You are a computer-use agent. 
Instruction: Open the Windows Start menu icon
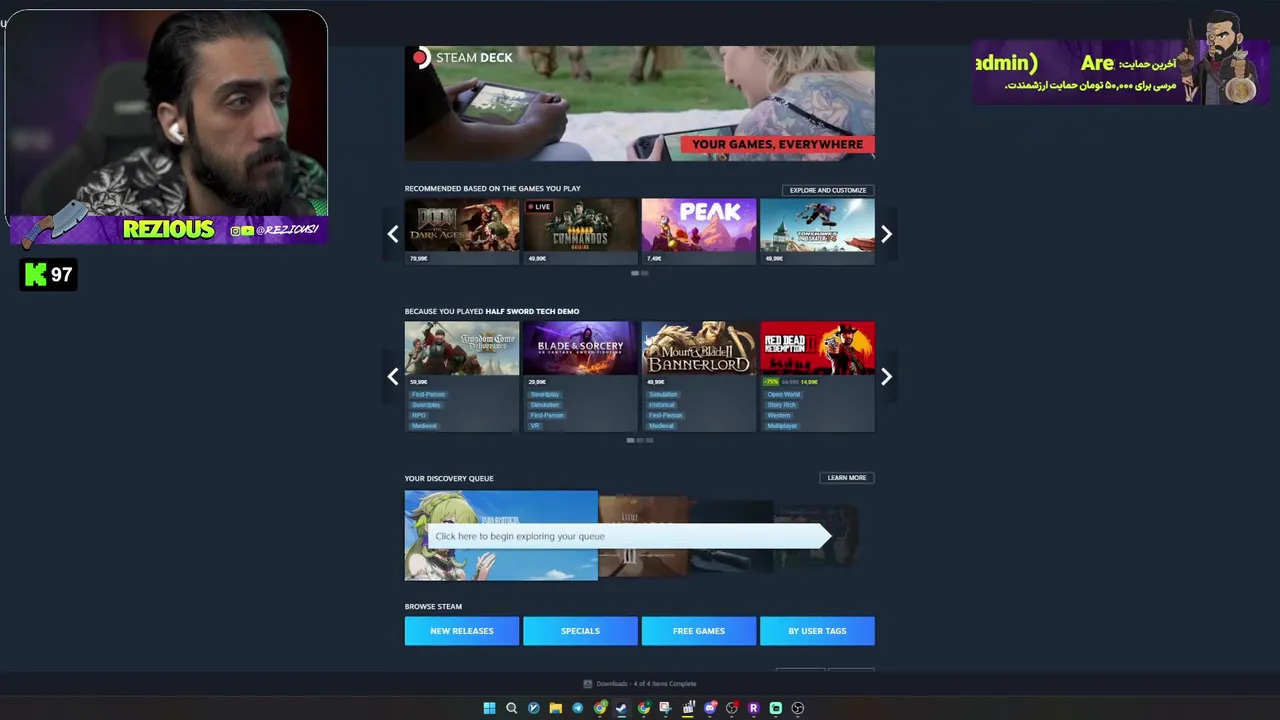tap(489, 708)
